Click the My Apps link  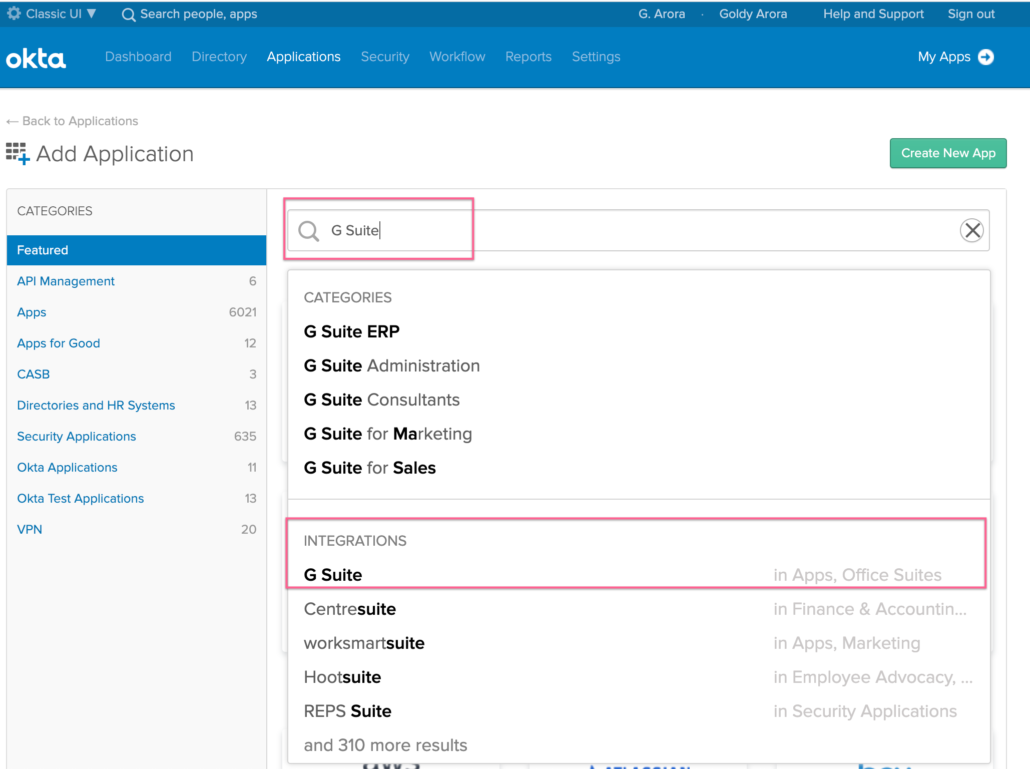pos(944,57)
